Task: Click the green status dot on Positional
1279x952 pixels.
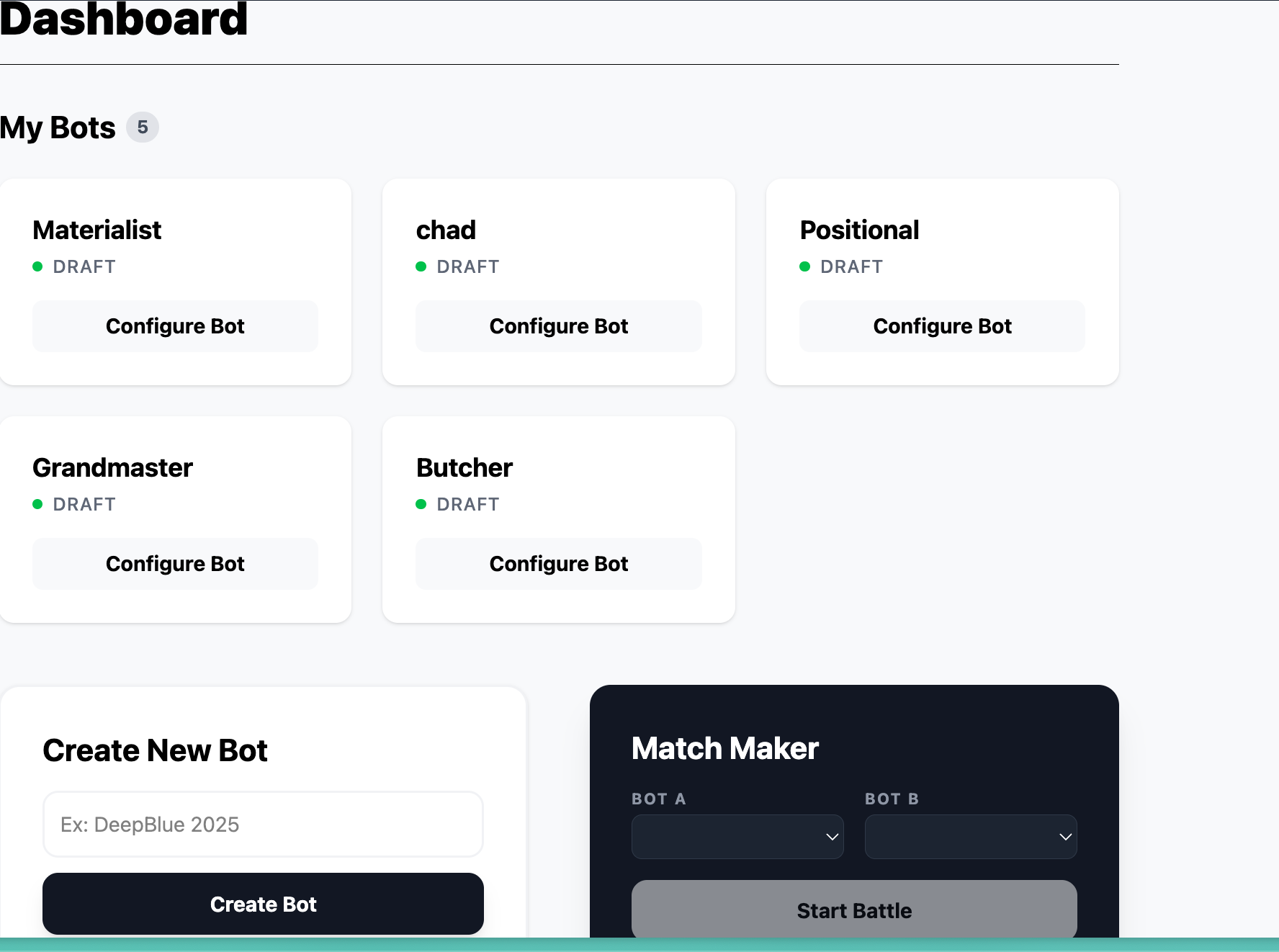Action: (x=805, y=266)
